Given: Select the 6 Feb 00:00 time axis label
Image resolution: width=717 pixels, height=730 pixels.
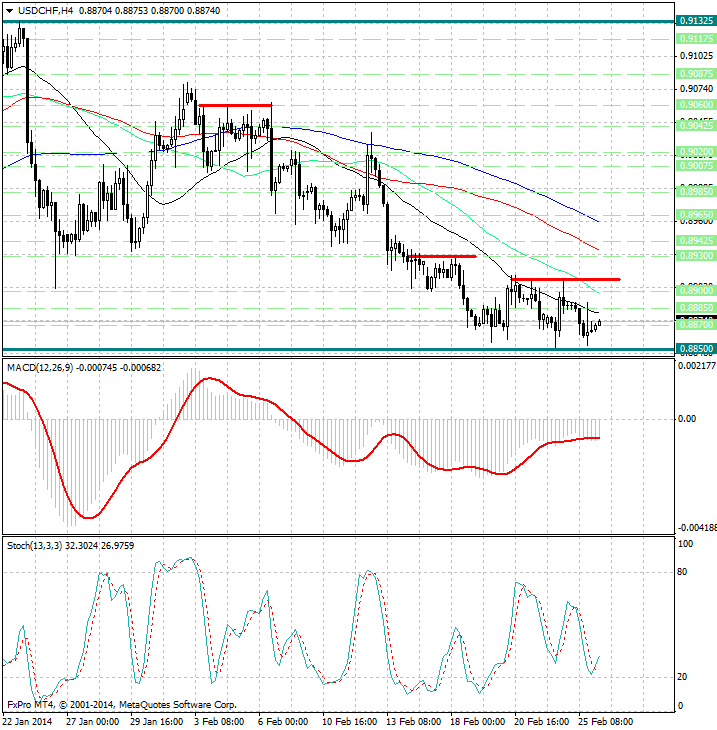Looking at the screenshot, I should pyautogui.click(x=283, y=722).
